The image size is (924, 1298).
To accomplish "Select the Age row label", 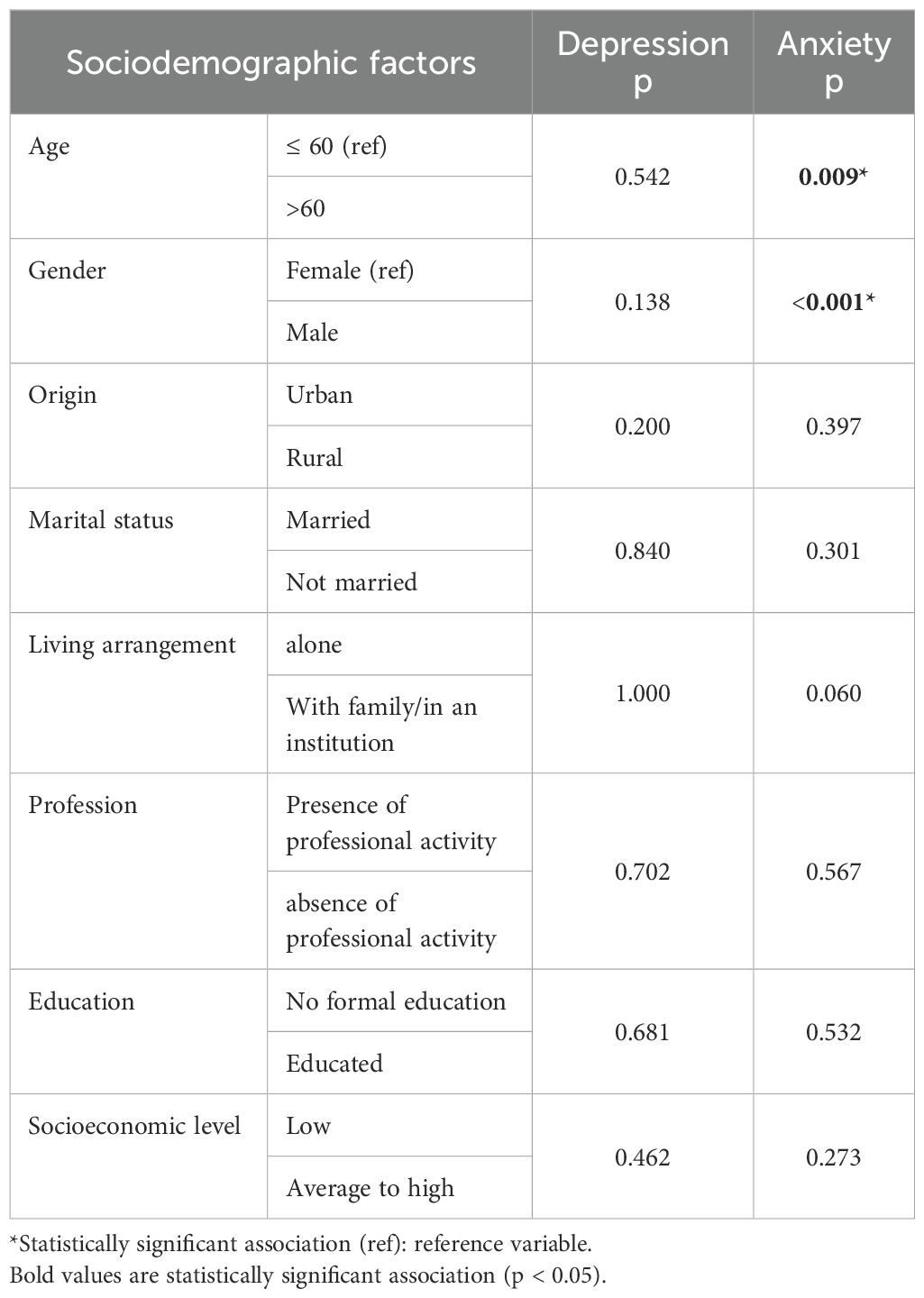I will pos(49,147).
